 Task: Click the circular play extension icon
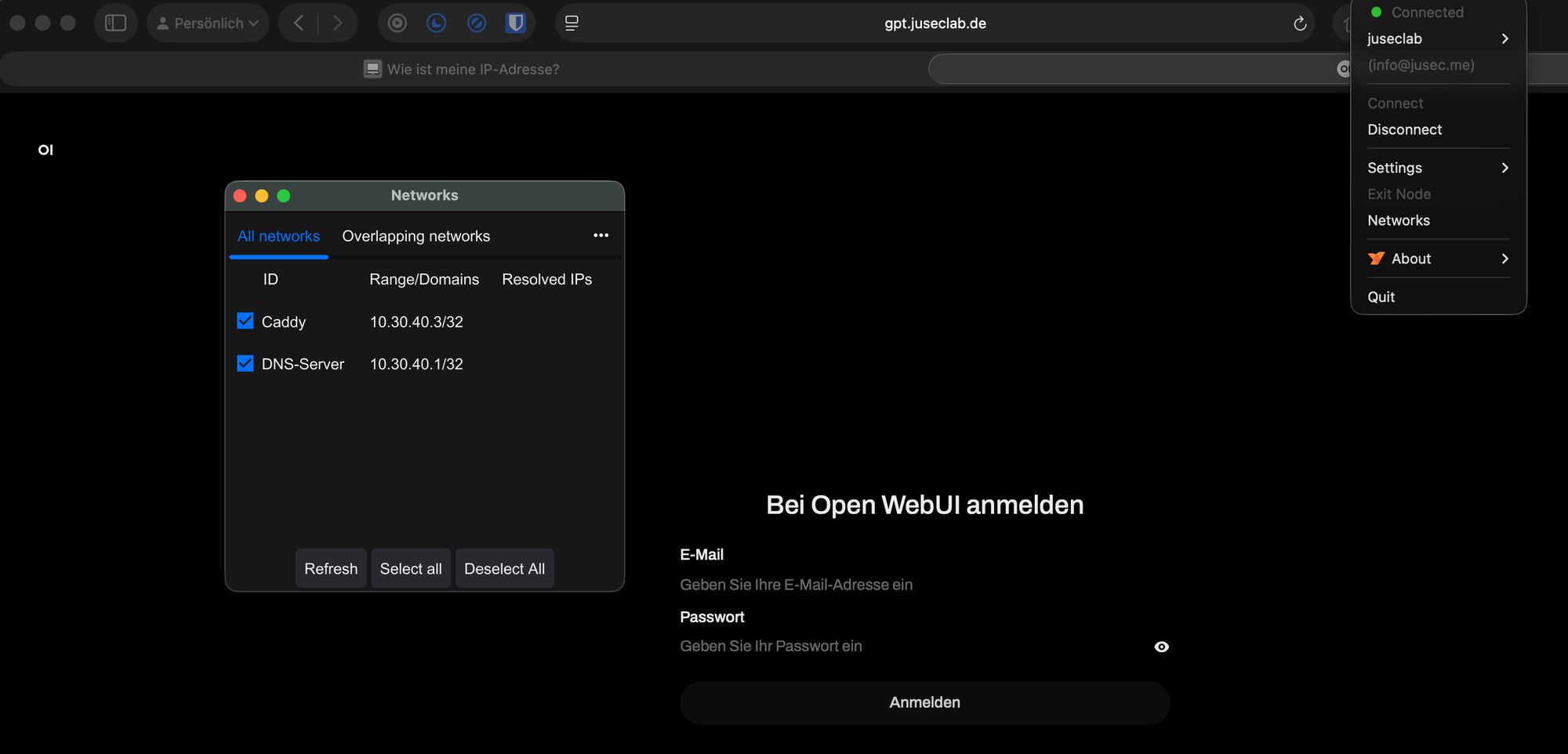[x=397, y=24]
